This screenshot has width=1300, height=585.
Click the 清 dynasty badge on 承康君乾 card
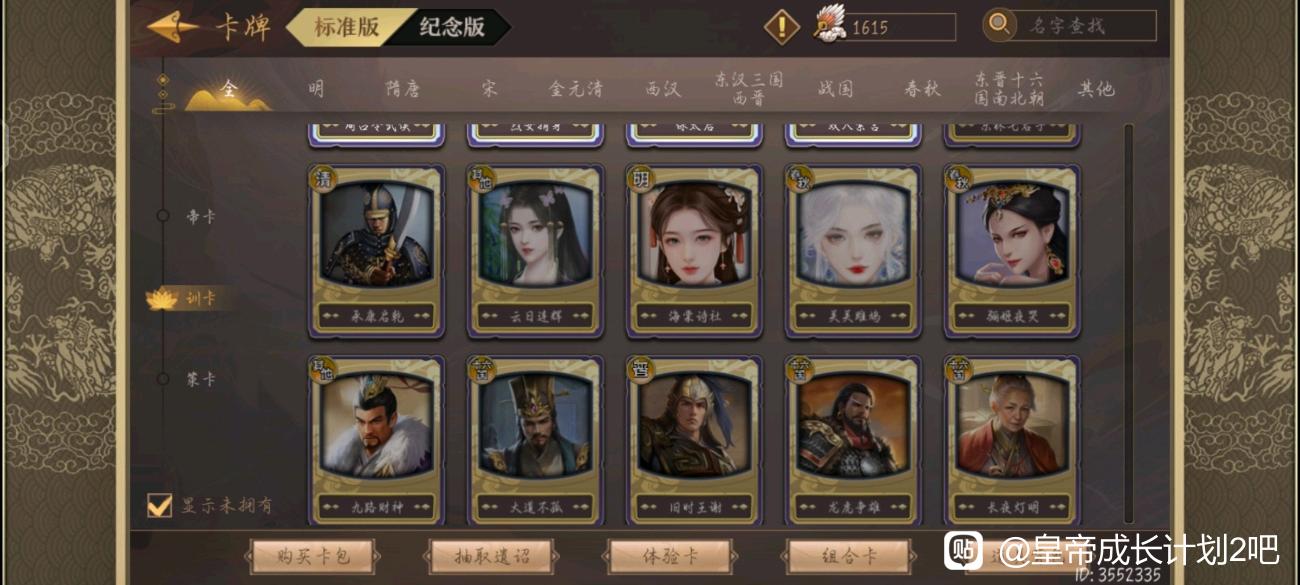coord(324,179)
